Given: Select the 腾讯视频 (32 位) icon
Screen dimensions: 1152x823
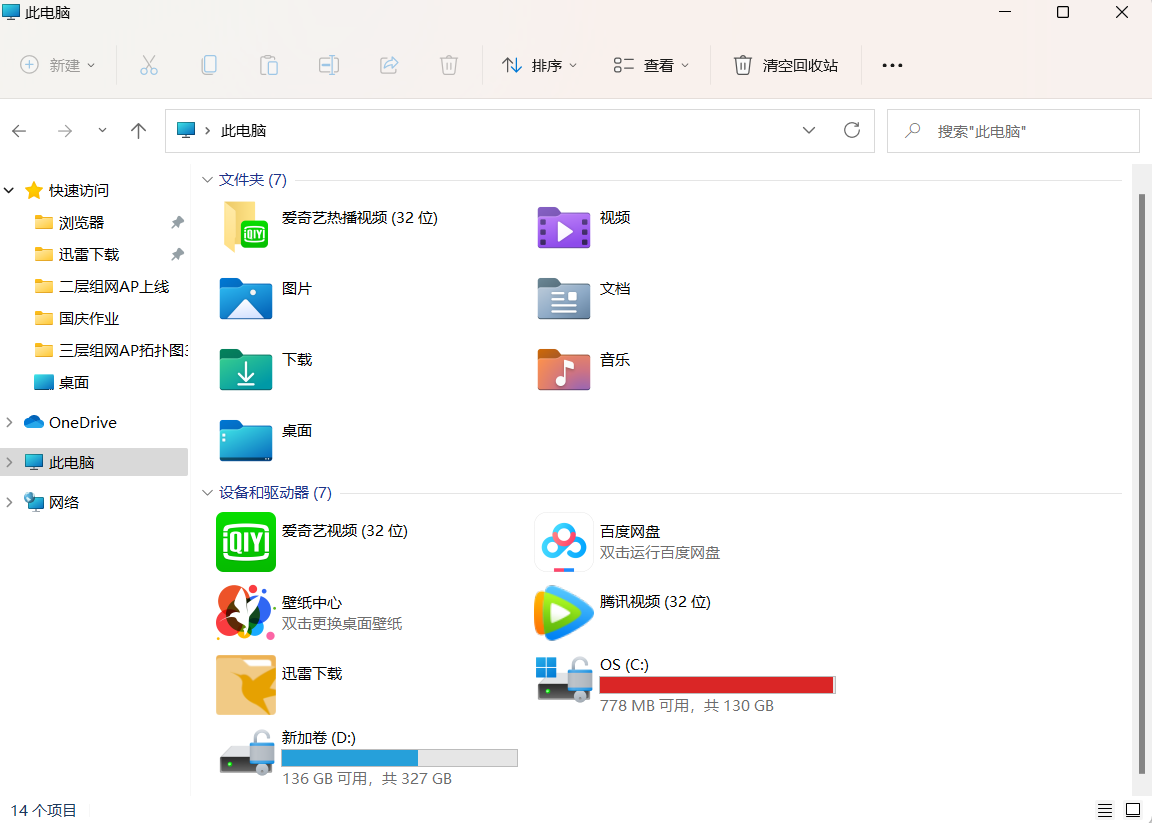Looking at the screenshot, I should coord(564,612).
